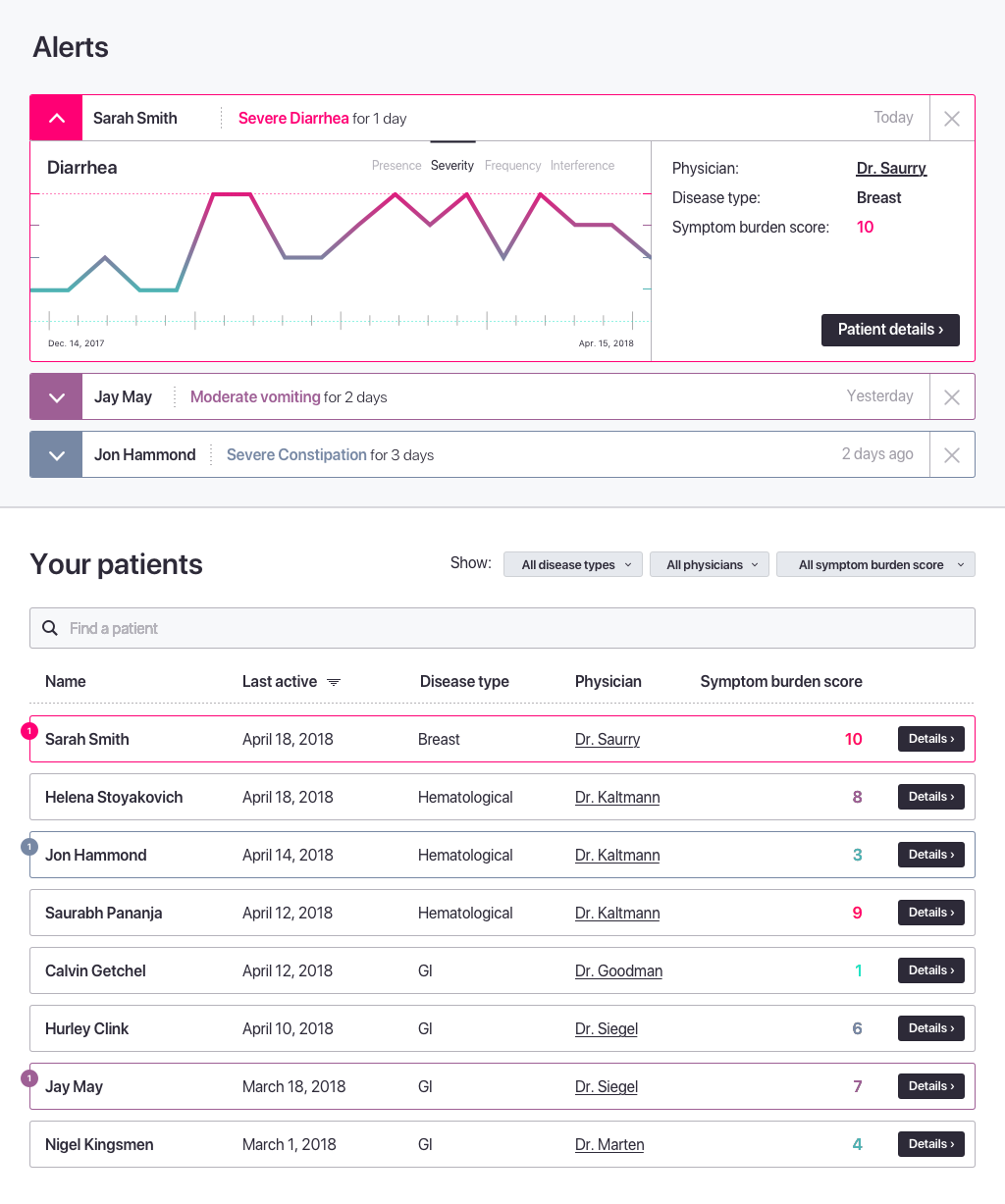Click Jay May's purple alert badge
Viewport: 1005px width, 1204px height.
coord(29,1078)
